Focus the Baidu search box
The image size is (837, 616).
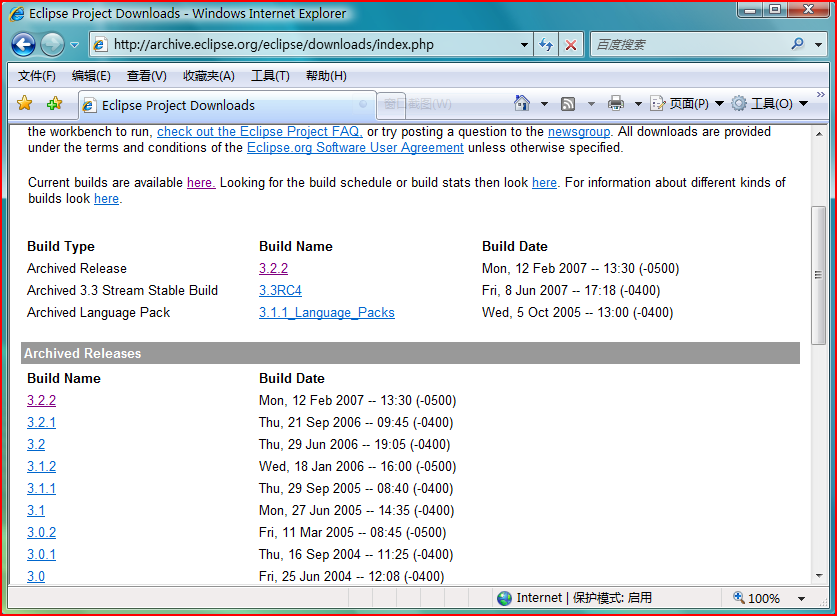(x=690, y=44)
